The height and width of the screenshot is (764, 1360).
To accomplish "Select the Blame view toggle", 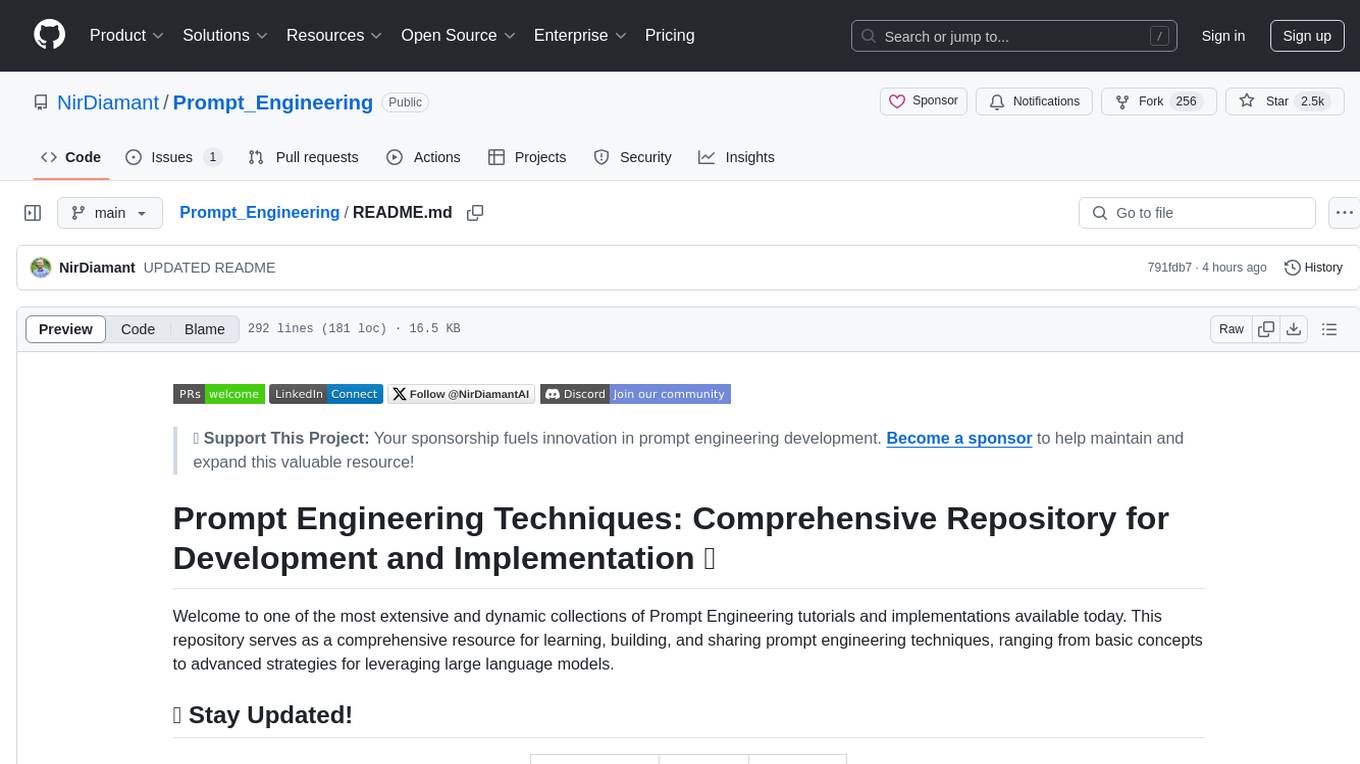I will tap(204, 329).
